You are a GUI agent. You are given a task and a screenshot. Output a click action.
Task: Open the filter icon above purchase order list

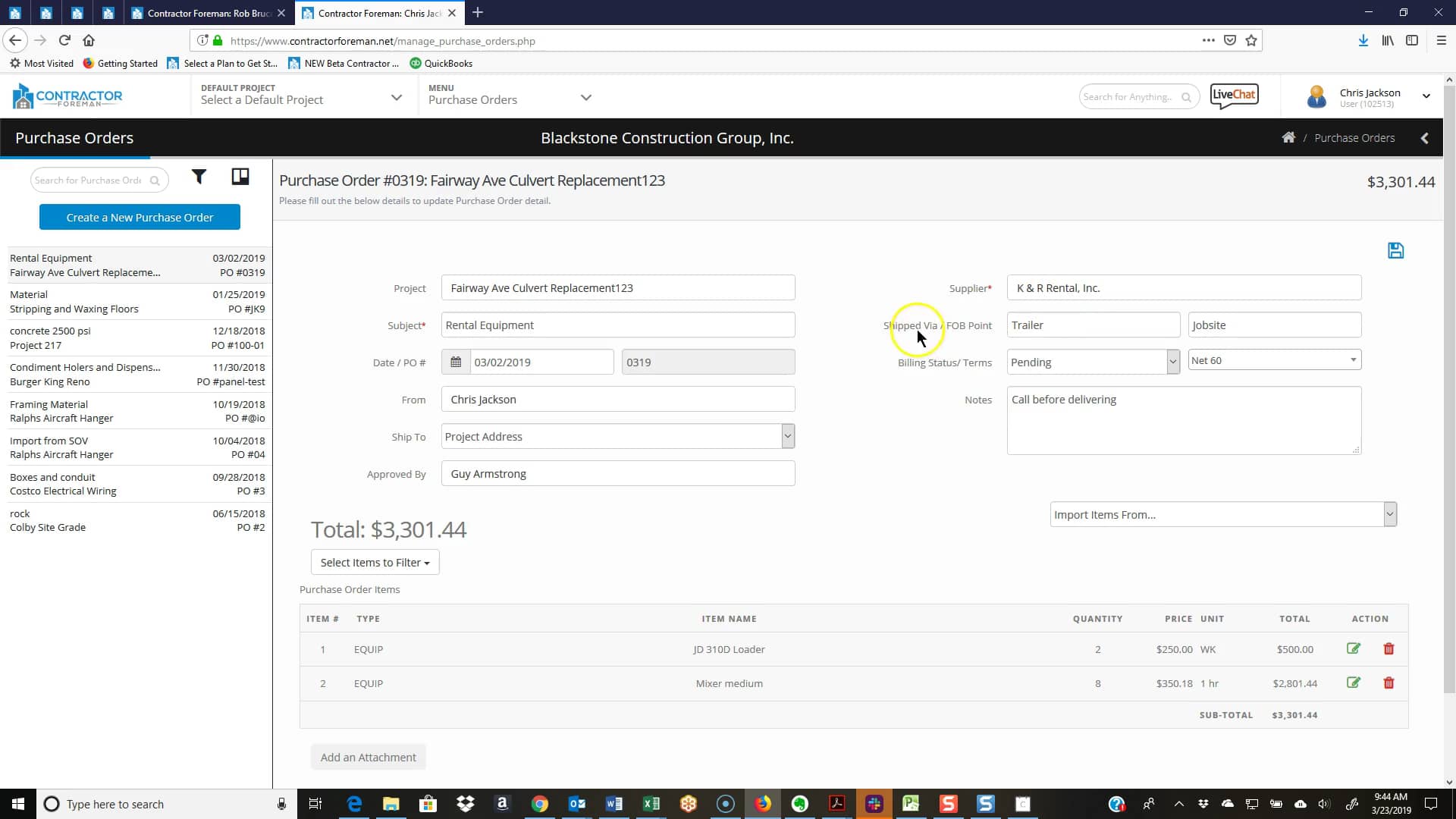(199, 177)
